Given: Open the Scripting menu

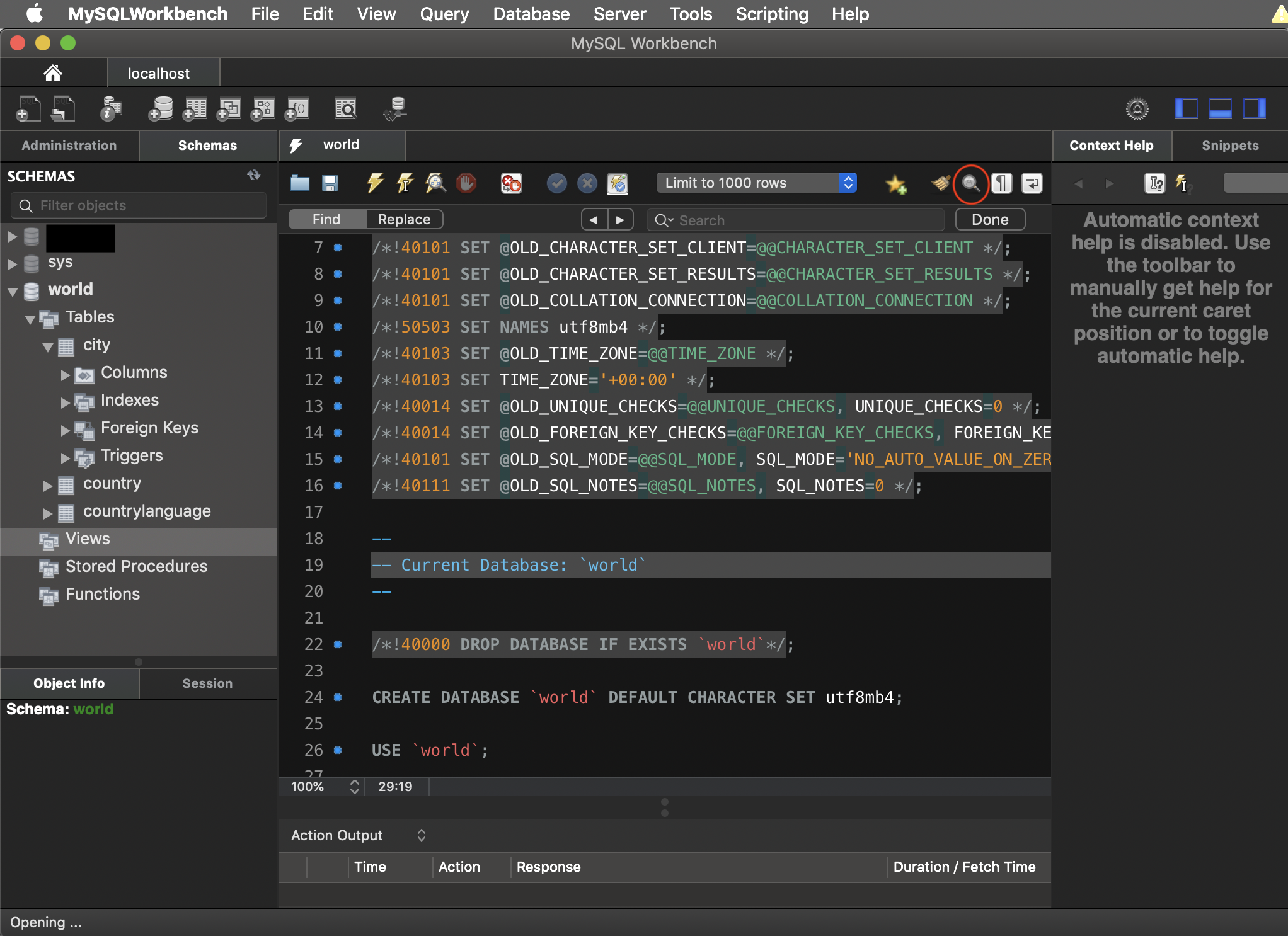Looking at the screenshot, I should pyautogui.click(x=772, y=14).
